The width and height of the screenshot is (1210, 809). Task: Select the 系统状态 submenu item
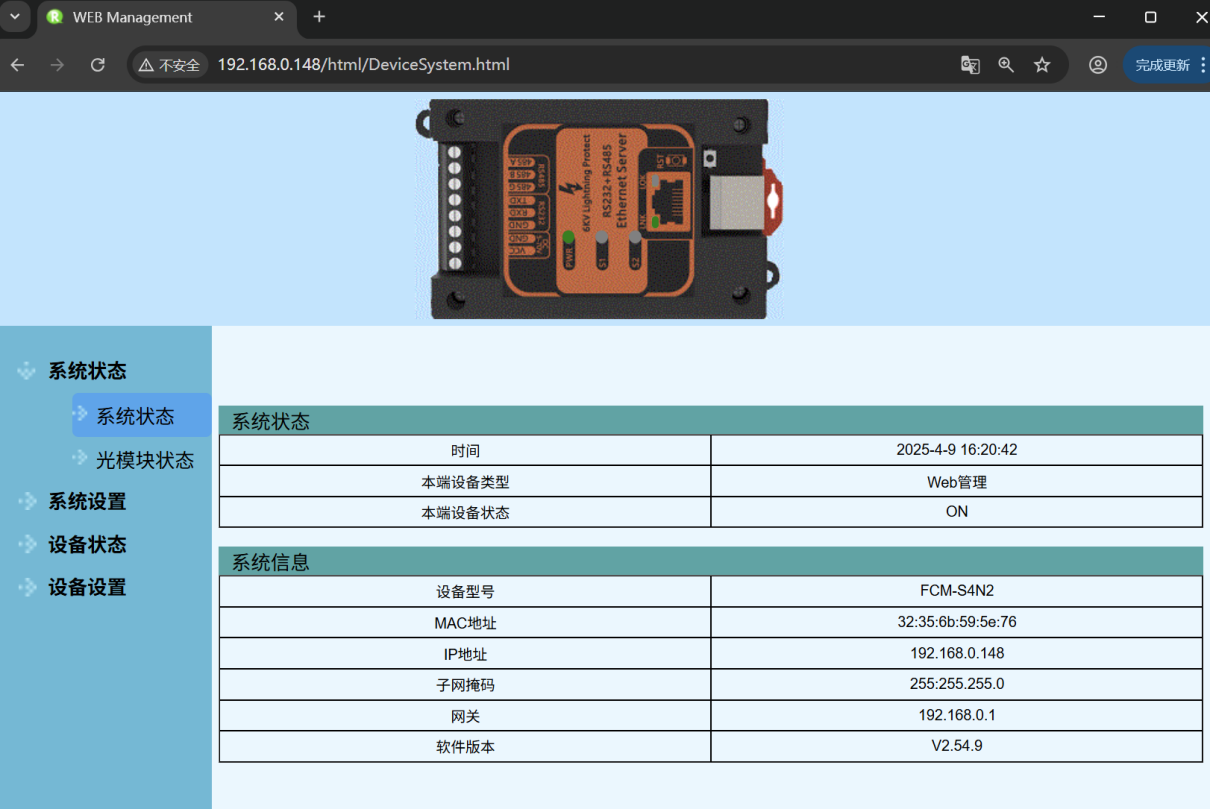click(x=135, y=416)
